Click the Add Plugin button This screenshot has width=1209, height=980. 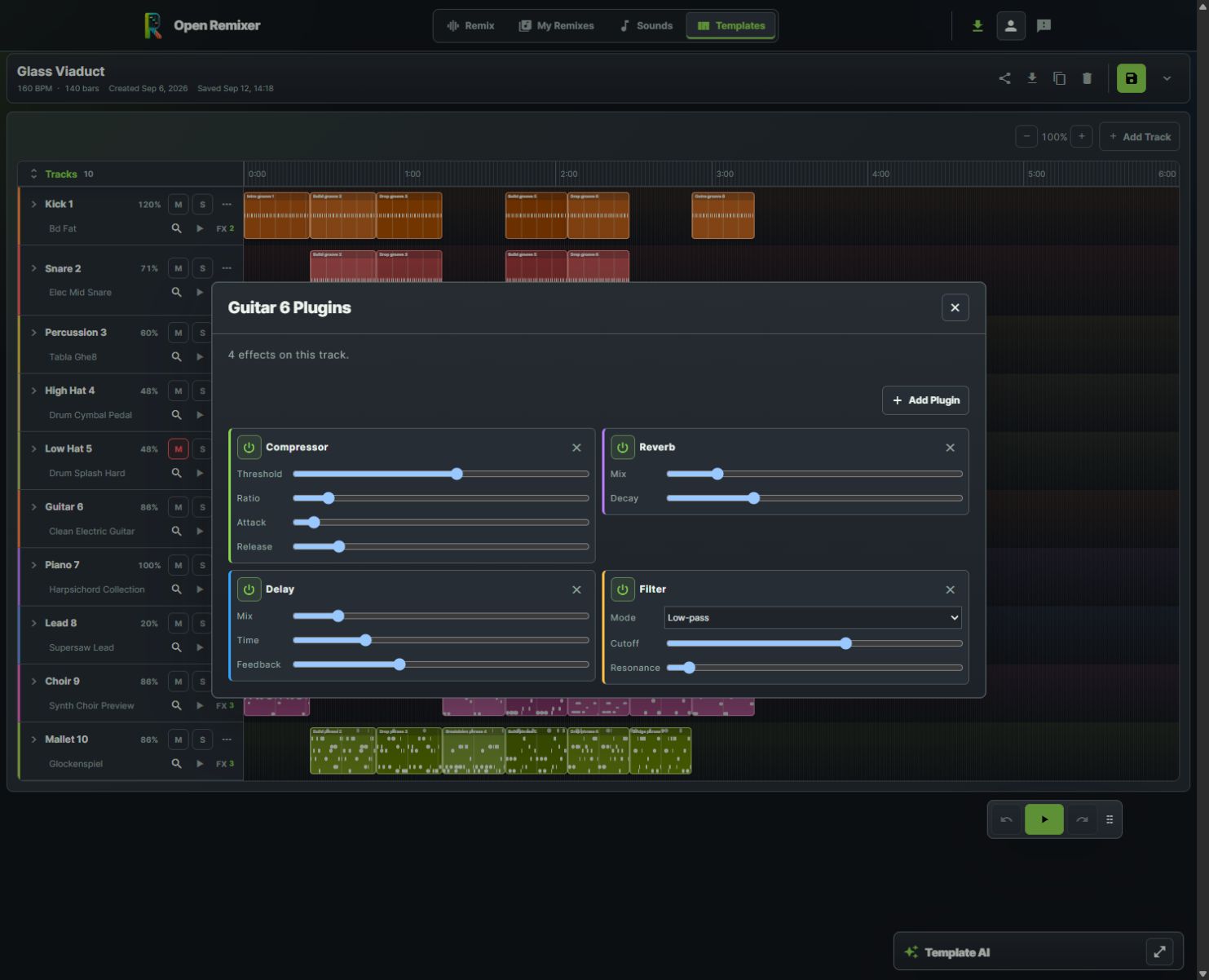pyautogui.click(x=925, y=400)
